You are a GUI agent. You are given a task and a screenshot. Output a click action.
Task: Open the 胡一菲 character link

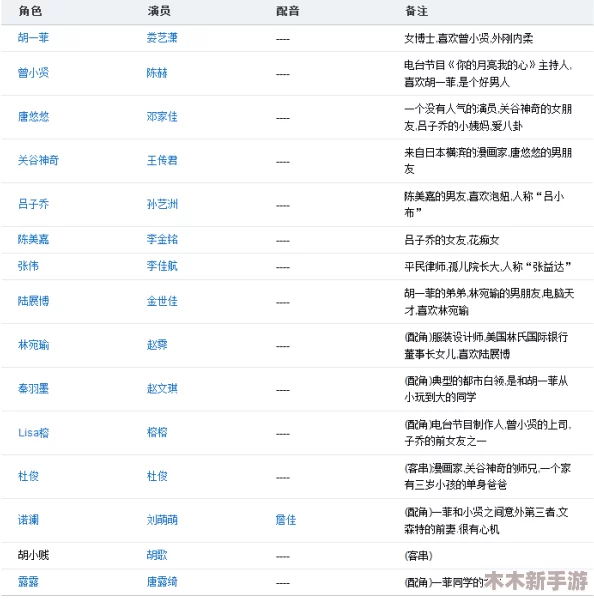33,38
